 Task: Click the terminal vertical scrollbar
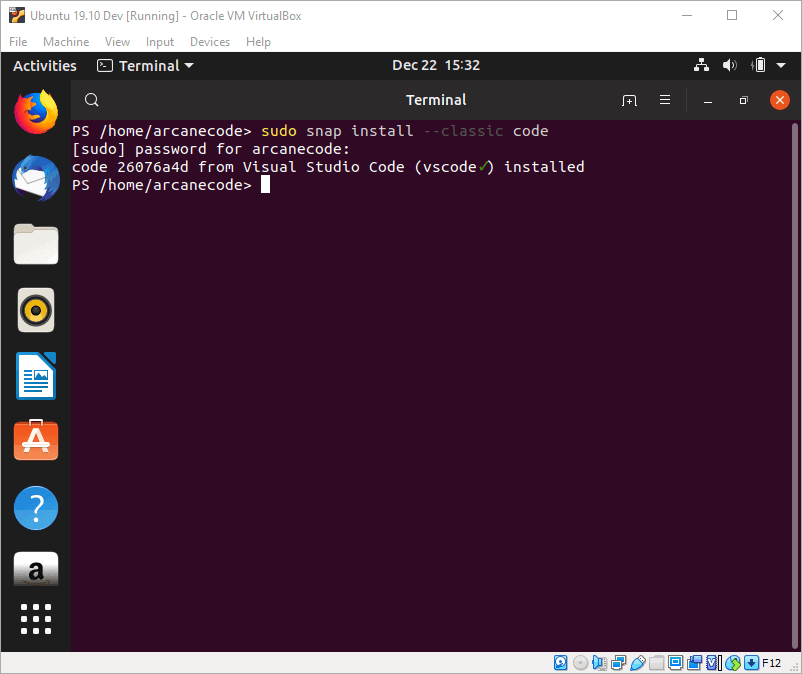coord(795,386)
